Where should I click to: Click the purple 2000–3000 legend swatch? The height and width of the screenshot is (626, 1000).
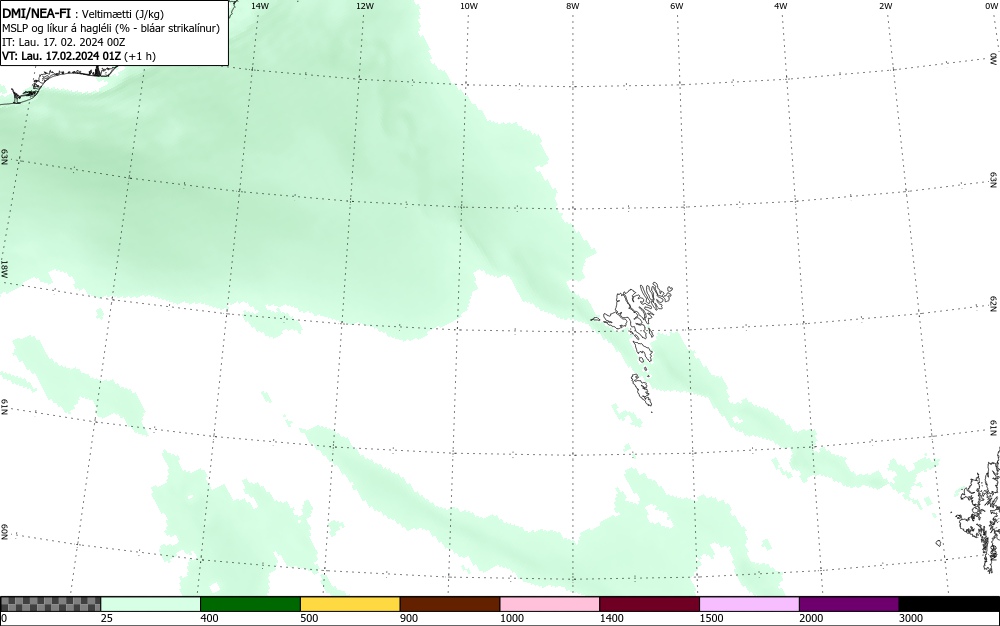[849, 604]
